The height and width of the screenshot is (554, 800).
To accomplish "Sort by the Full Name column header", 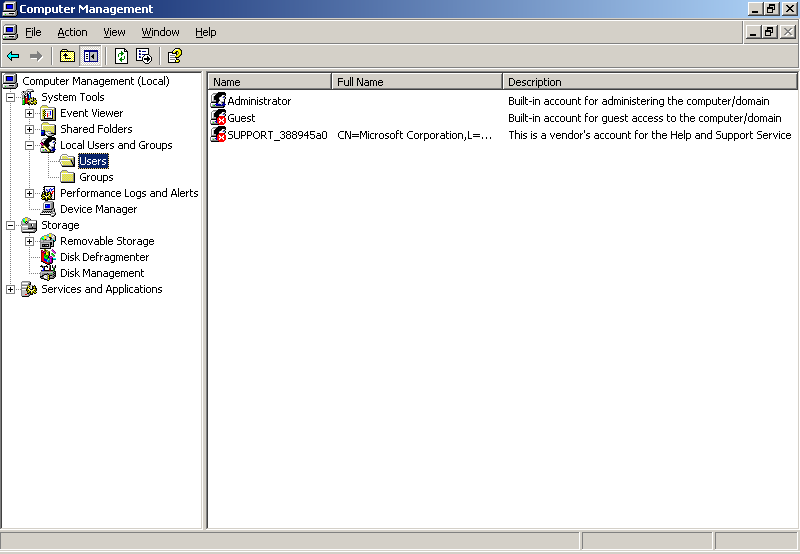I will [417, 82].
